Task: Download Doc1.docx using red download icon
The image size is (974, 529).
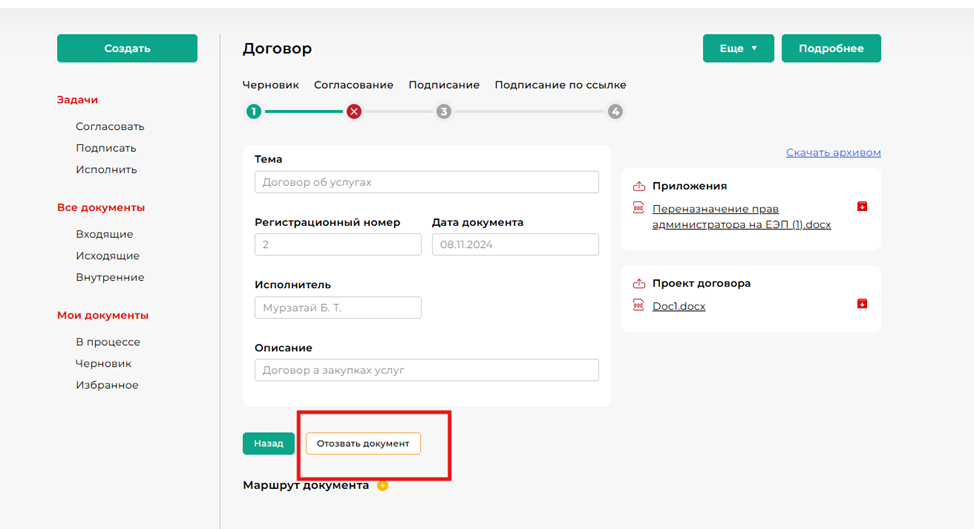Action: (x=862, y=304)
